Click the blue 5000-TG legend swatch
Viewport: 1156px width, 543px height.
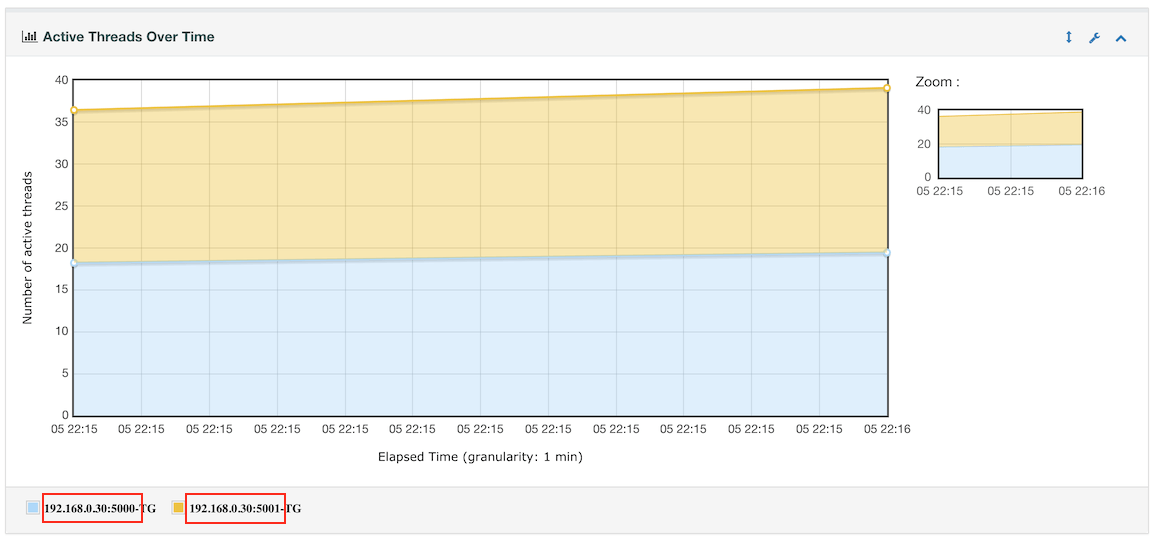tap(33, 508)
